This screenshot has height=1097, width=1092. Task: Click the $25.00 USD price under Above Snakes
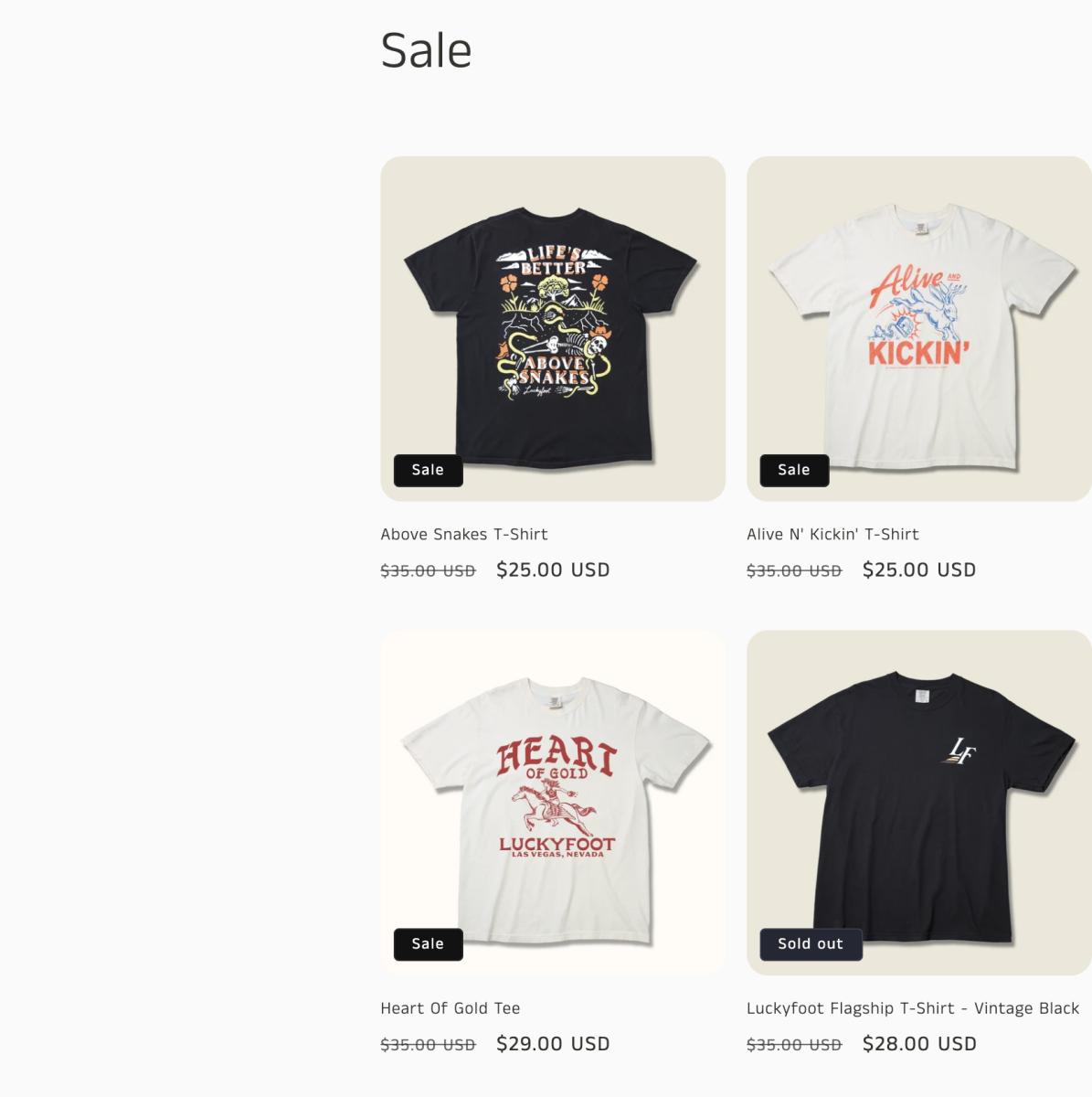tap(553, 570)
